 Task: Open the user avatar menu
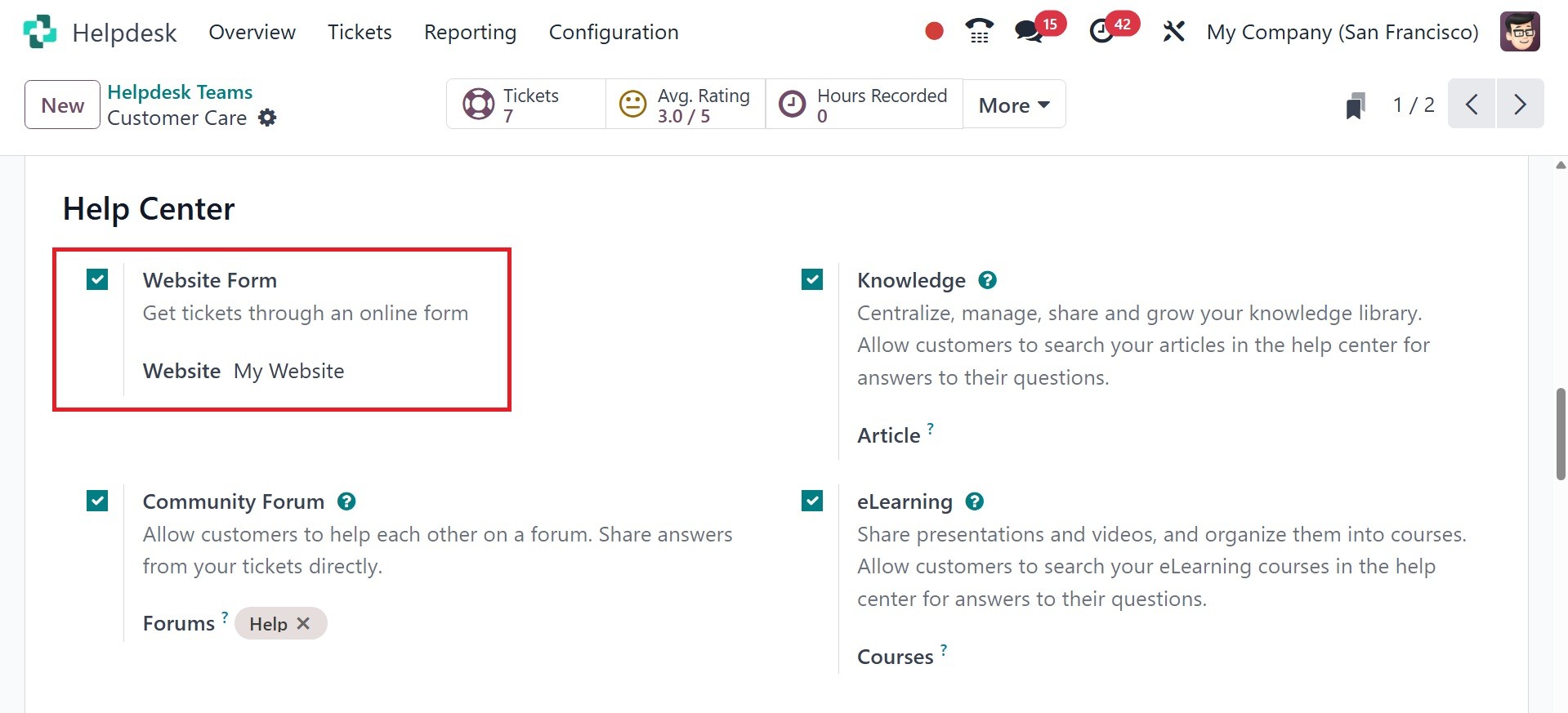(x=1520, y=32)
